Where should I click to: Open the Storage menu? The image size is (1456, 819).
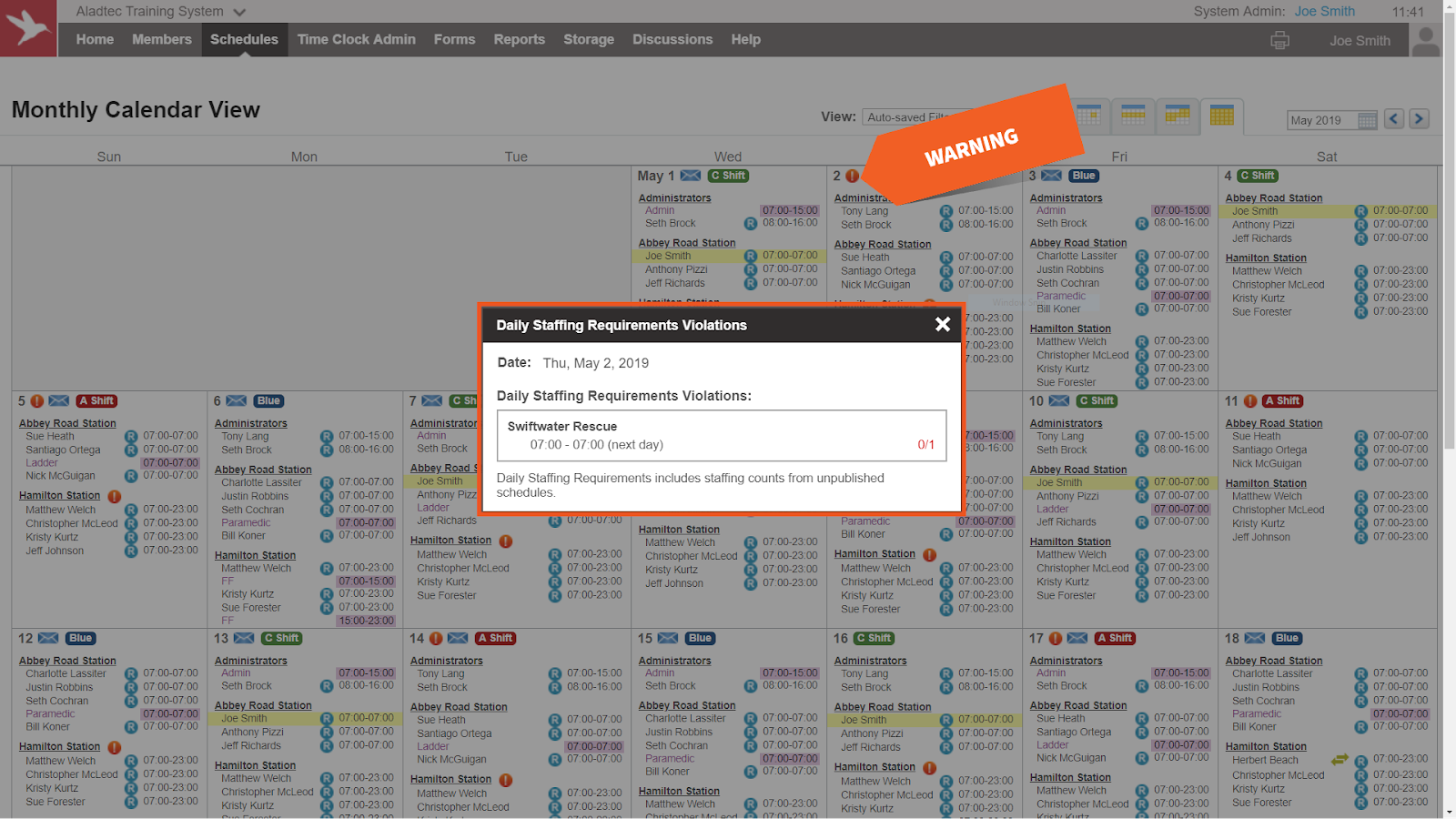click(589, 40)
